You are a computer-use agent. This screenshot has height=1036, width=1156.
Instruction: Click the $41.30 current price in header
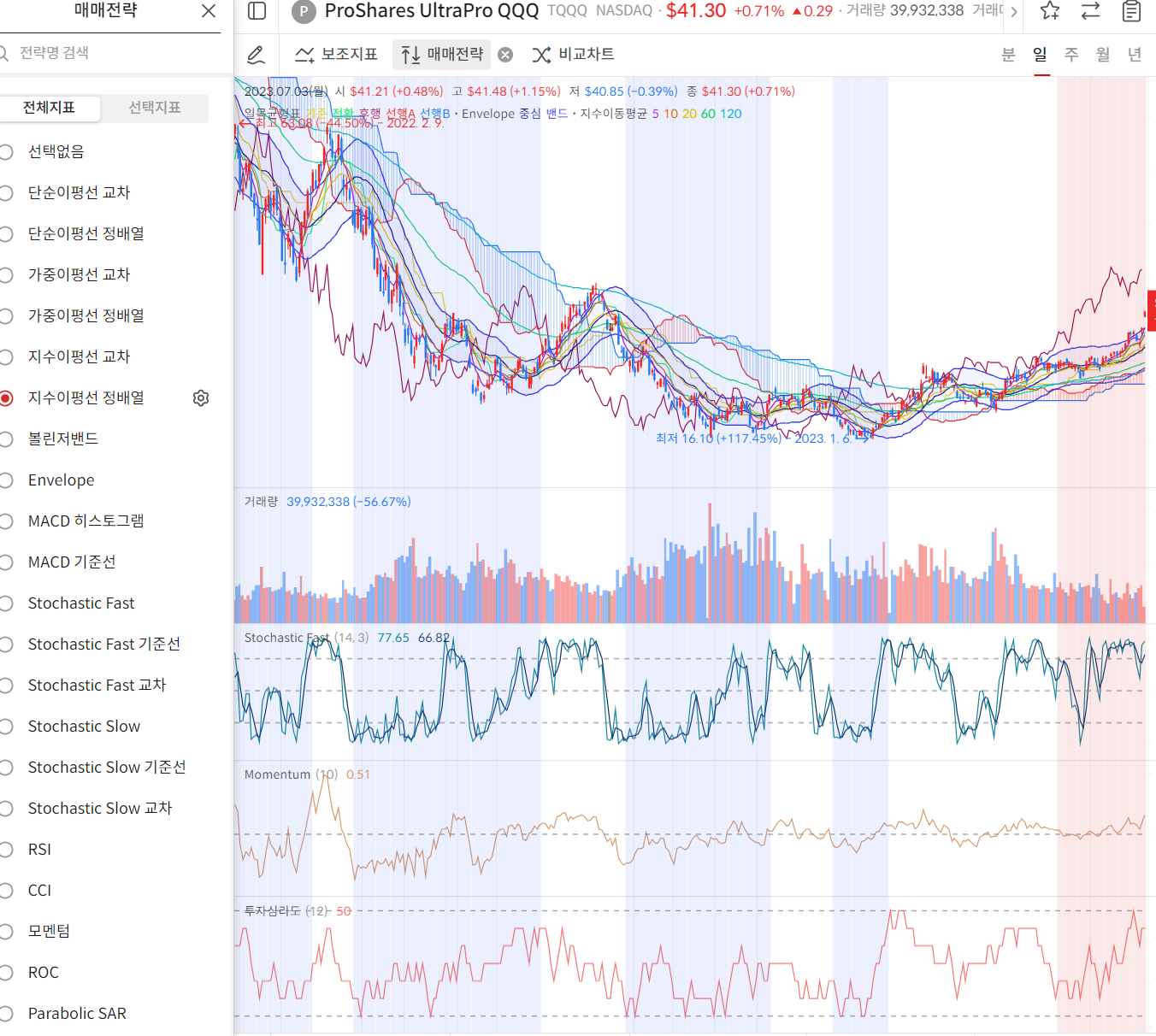696,11
